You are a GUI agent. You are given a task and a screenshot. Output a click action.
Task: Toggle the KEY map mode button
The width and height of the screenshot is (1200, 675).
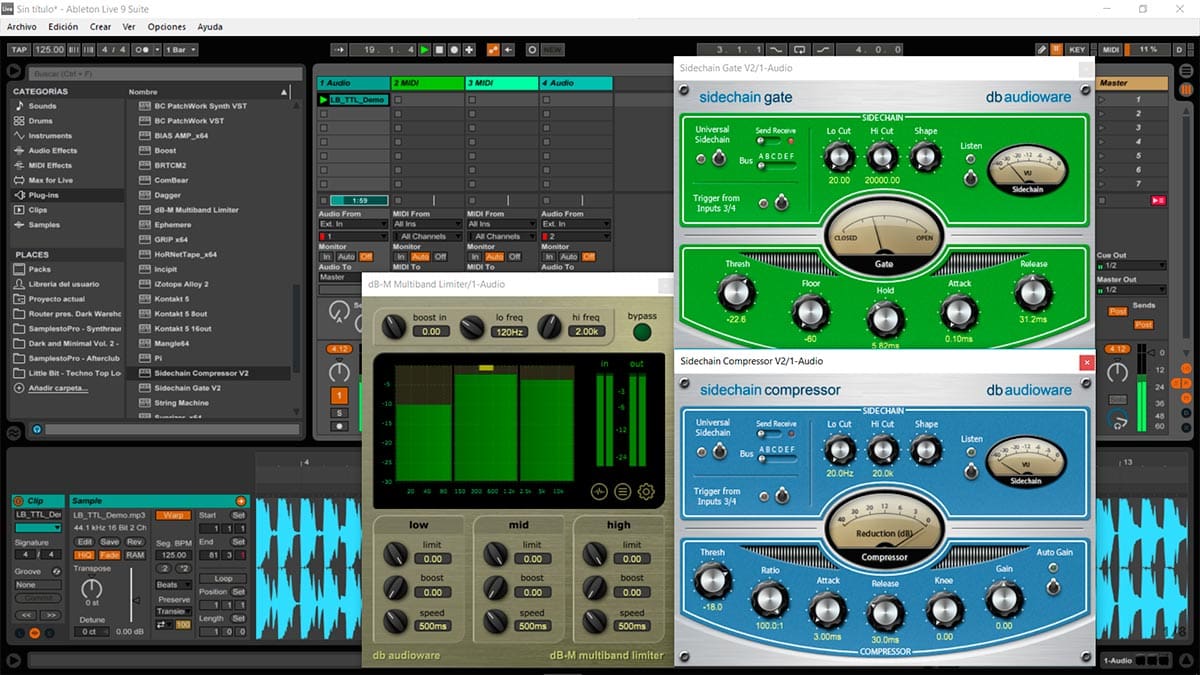coord(1077,48)
